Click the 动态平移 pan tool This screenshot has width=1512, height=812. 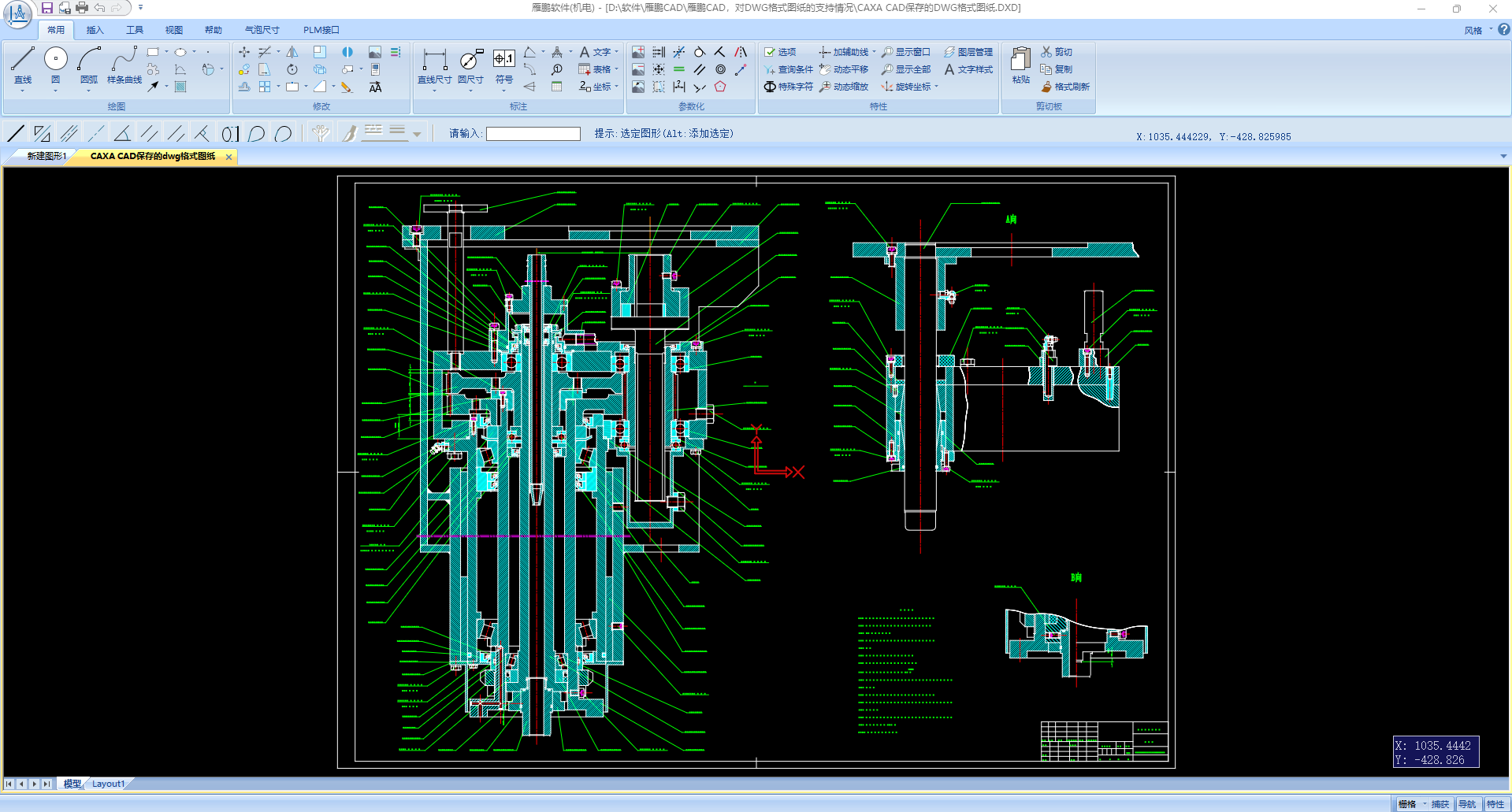(x=844, y=69)
